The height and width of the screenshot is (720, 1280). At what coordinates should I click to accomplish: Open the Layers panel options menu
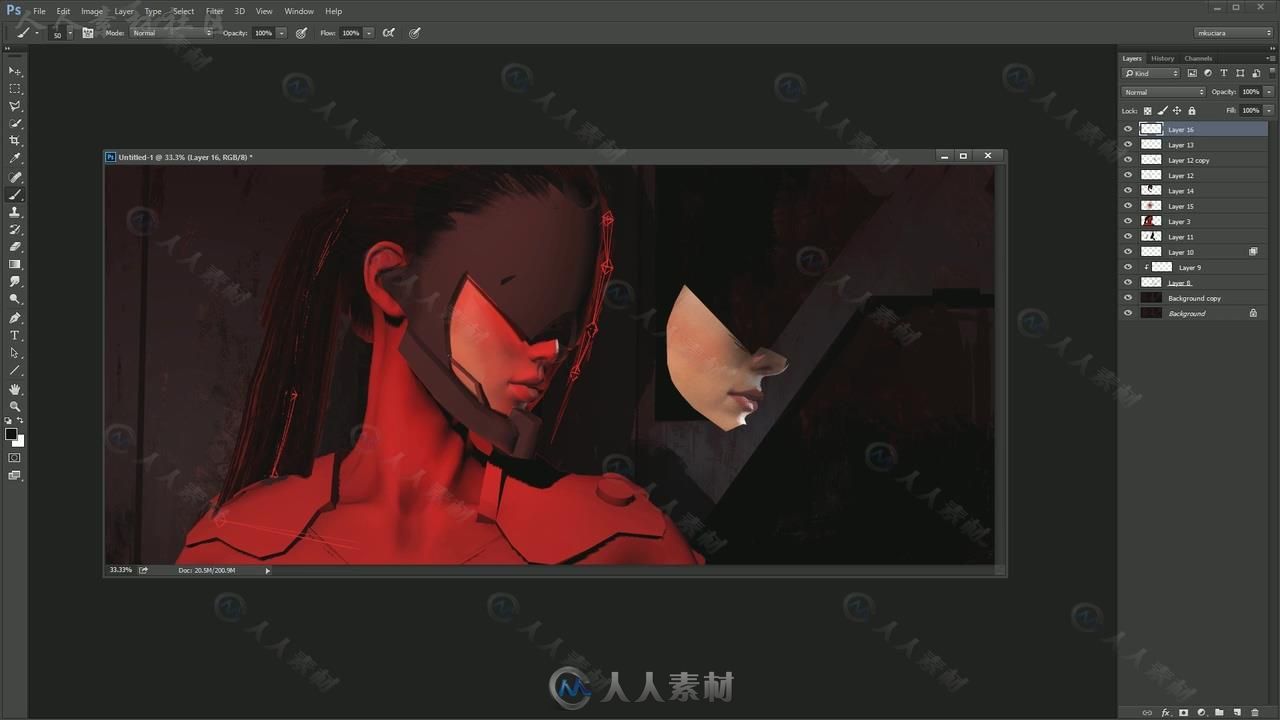1271,58
